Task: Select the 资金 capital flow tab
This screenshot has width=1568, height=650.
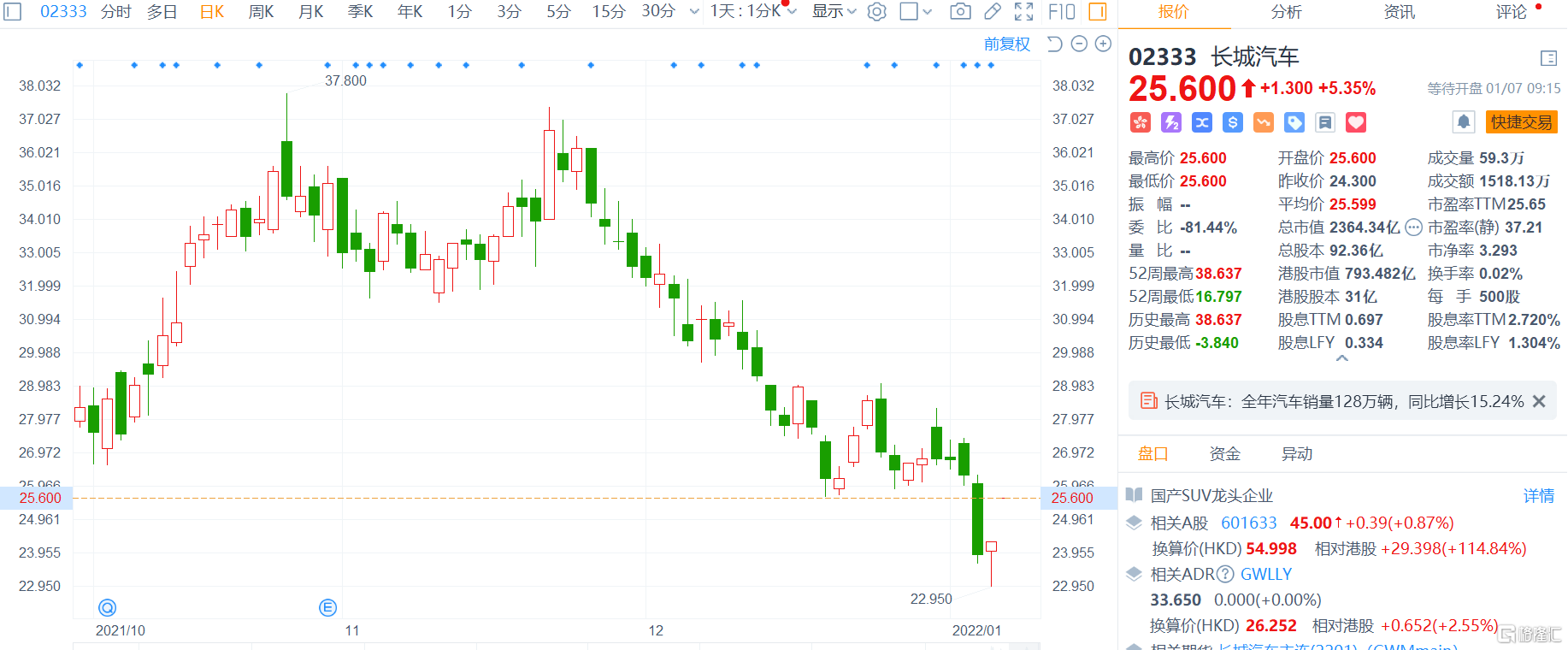Action: pyautogui.click(x=1224, y=454)
